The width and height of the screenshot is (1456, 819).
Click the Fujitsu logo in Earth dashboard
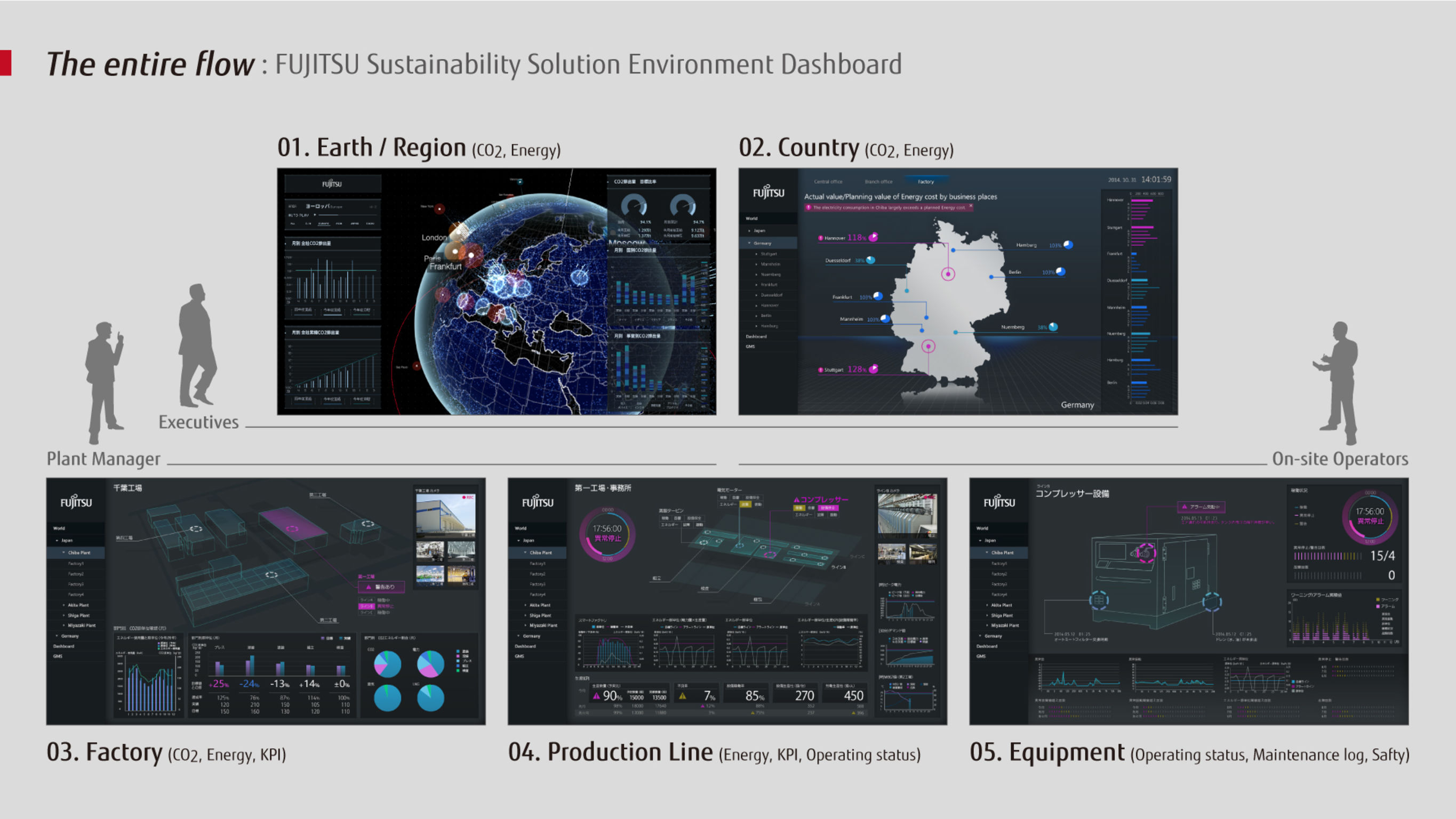click(x=332, y=184)
